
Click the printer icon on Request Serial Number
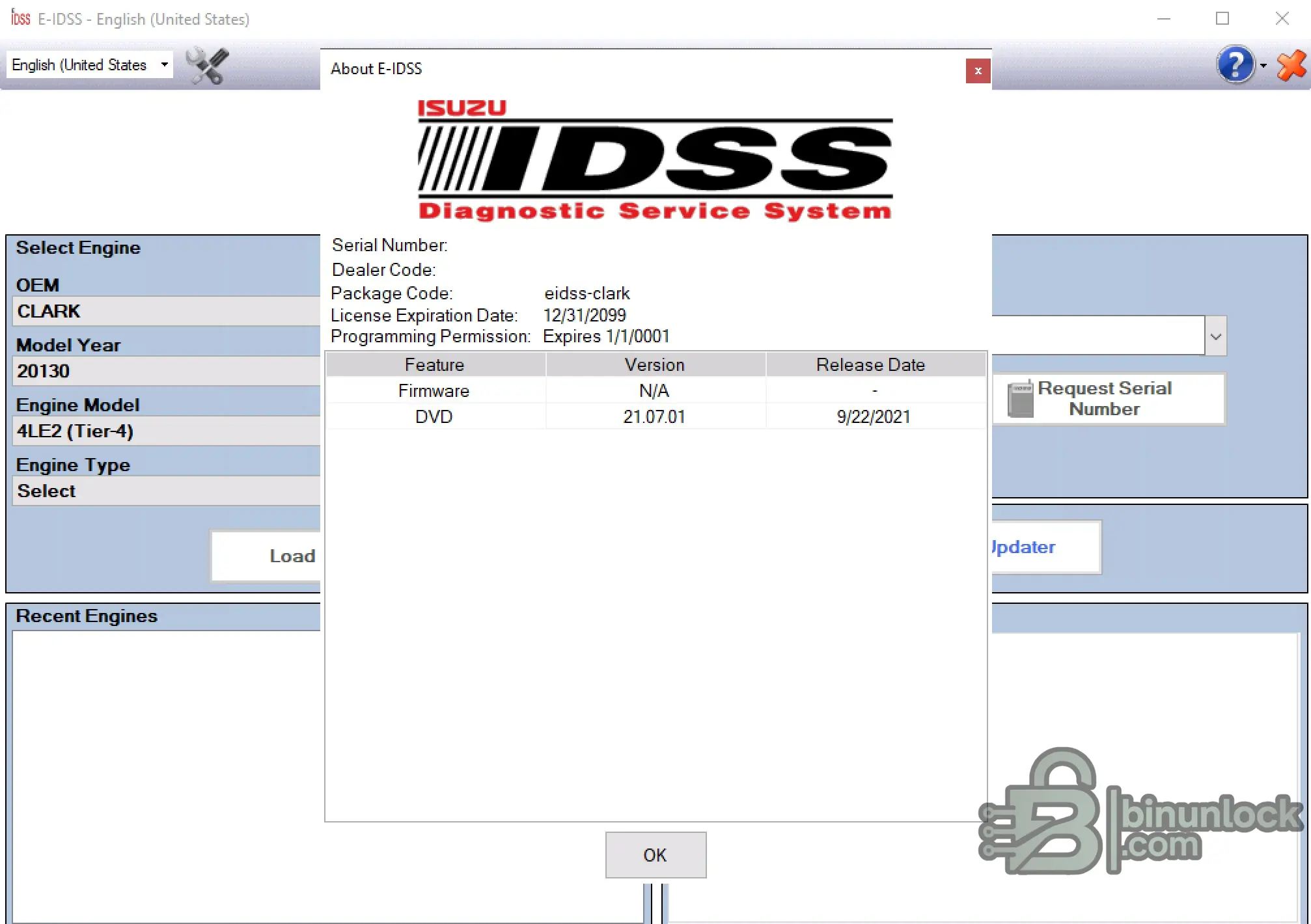(1020, 398)
